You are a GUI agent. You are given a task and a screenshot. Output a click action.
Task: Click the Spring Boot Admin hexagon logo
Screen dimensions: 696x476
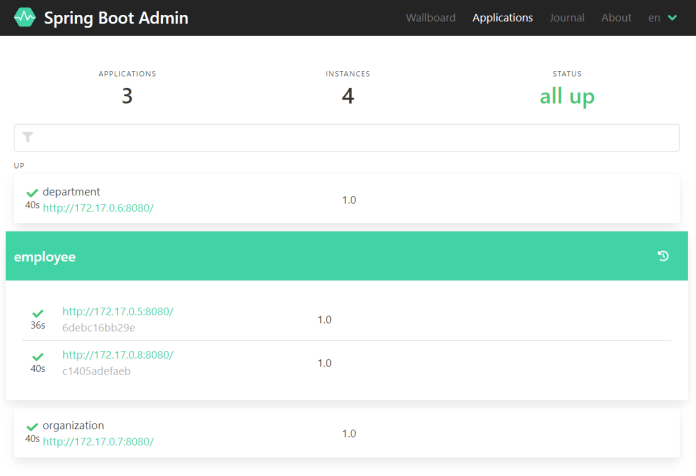coord(24,17)
